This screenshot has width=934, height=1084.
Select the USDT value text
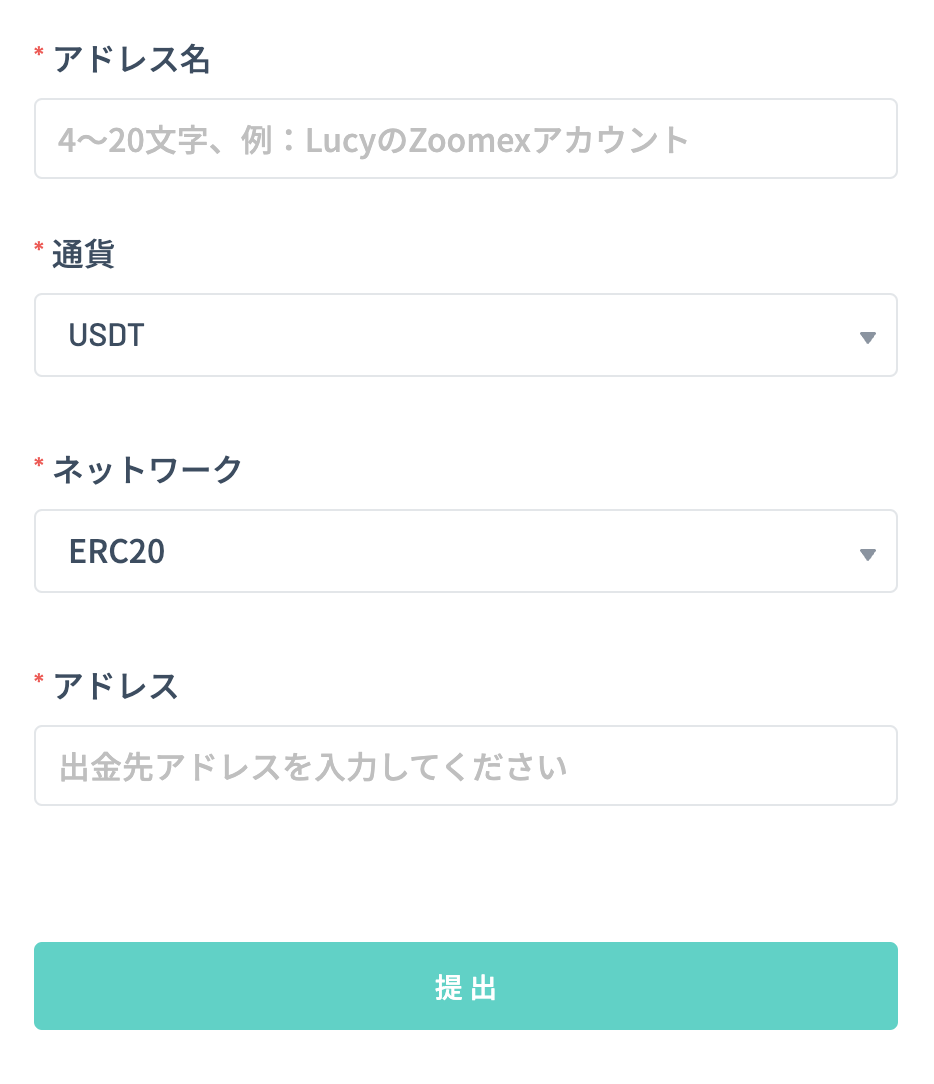click(x=106, y=335)
